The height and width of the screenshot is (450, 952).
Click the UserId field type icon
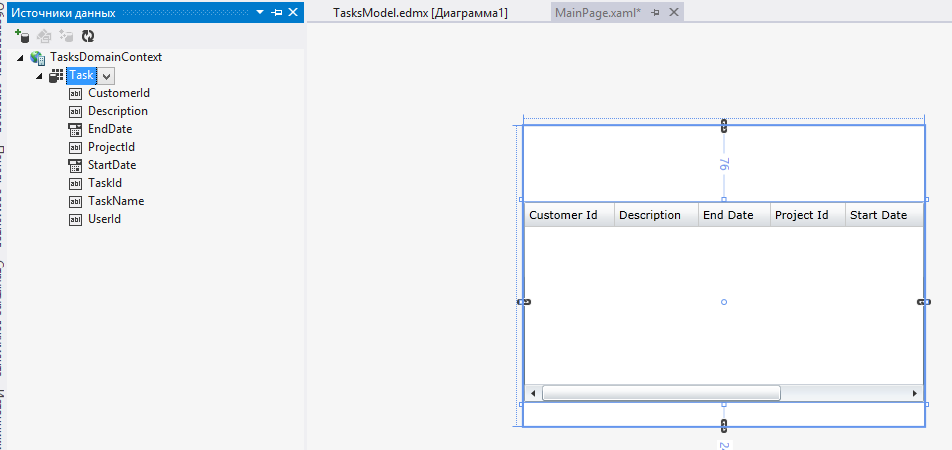(75, 219)
